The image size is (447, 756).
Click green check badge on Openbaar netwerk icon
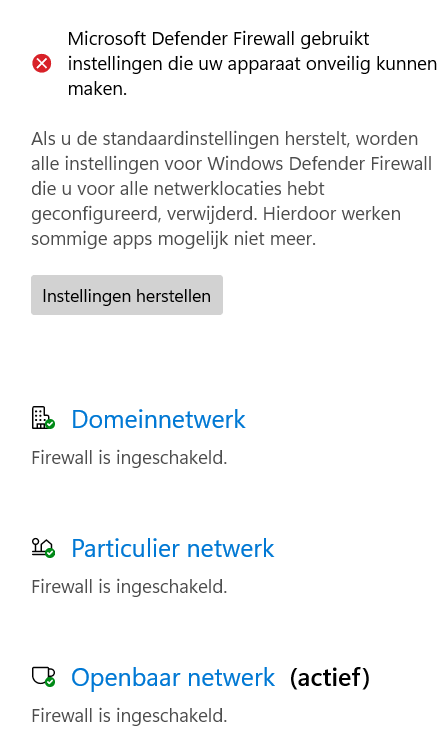pyautogui.click(x=50, y=682)
